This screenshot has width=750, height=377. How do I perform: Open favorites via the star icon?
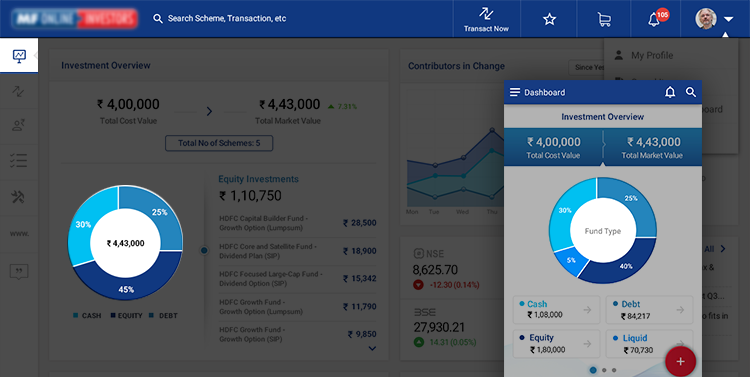(x=549, y=19)
